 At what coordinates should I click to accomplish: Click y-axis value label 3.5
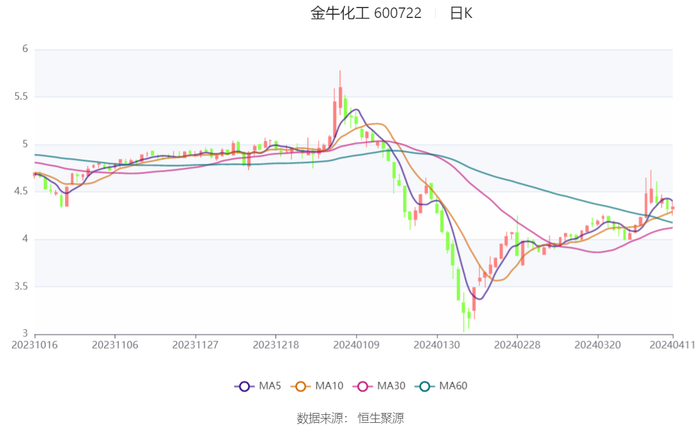(21, 286)
